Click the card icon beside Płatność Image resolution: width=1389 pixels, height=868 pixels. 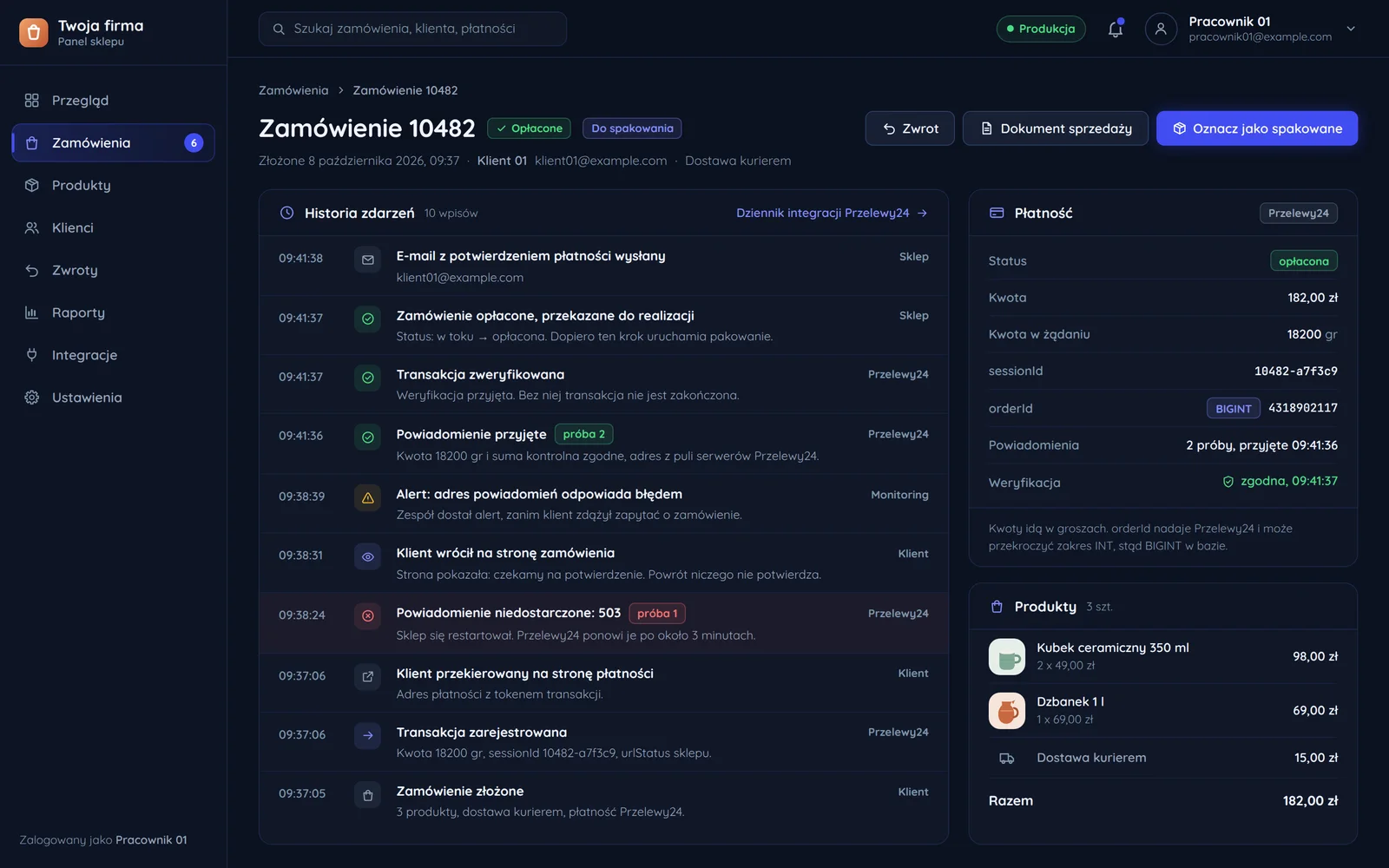(997, 213)
